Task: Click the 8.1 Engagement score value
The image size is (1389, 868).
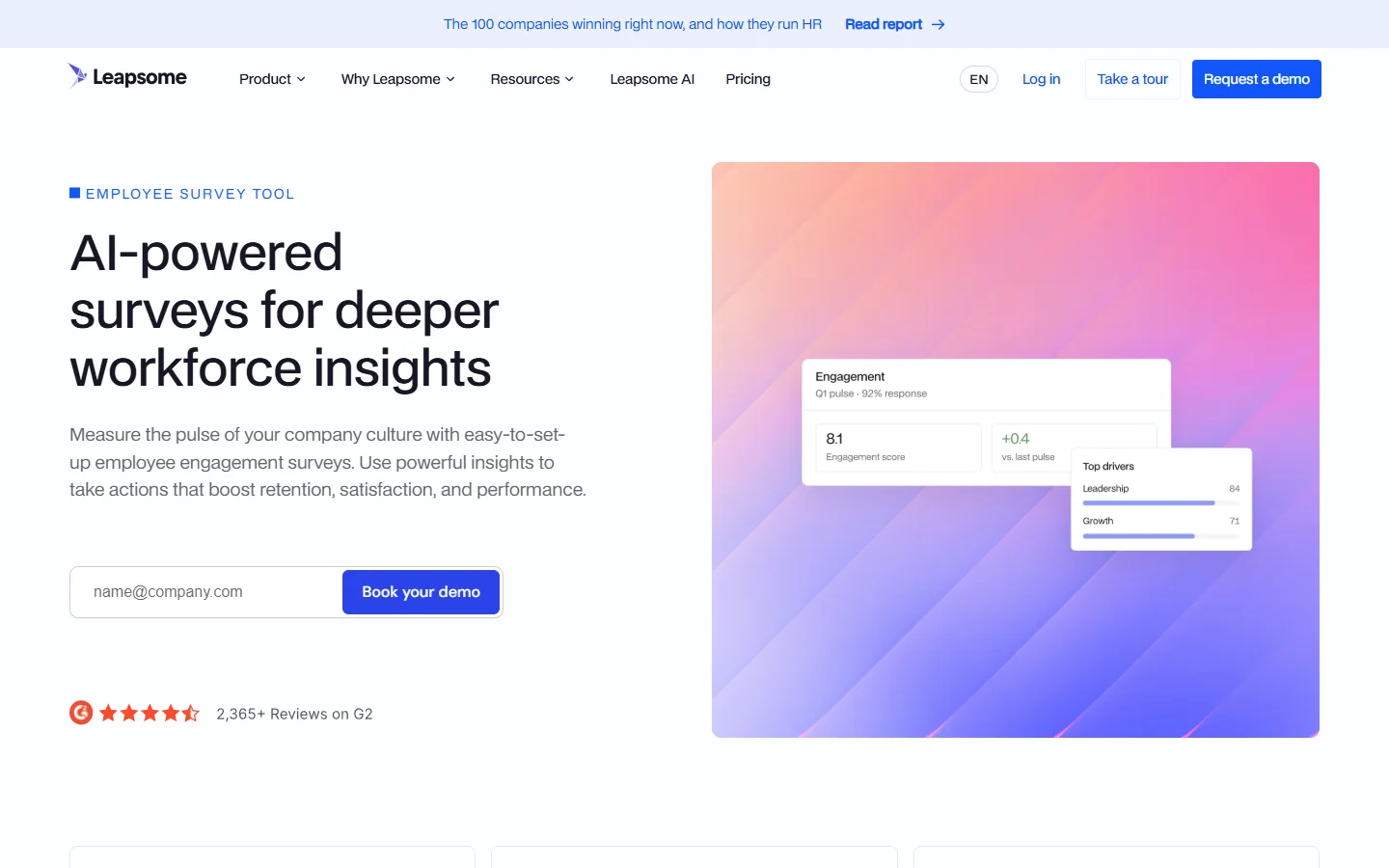Action: 834,439
